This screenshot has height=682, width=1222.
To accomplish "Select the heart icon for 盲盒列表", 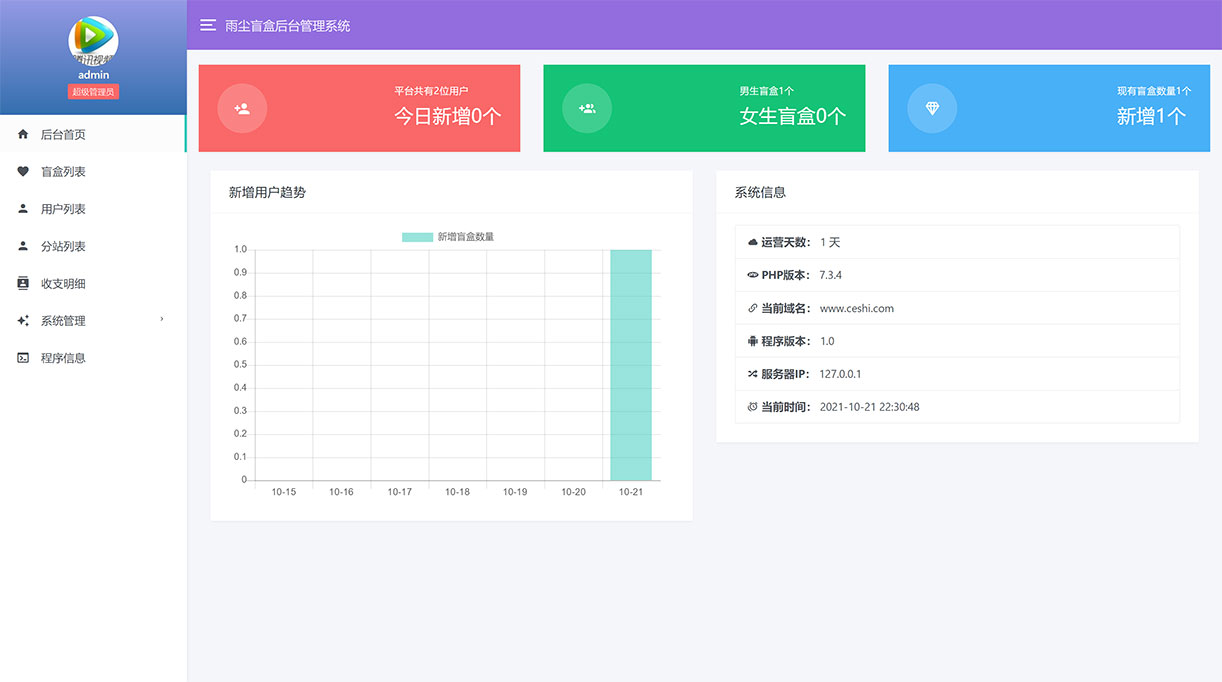I will 23,171.
